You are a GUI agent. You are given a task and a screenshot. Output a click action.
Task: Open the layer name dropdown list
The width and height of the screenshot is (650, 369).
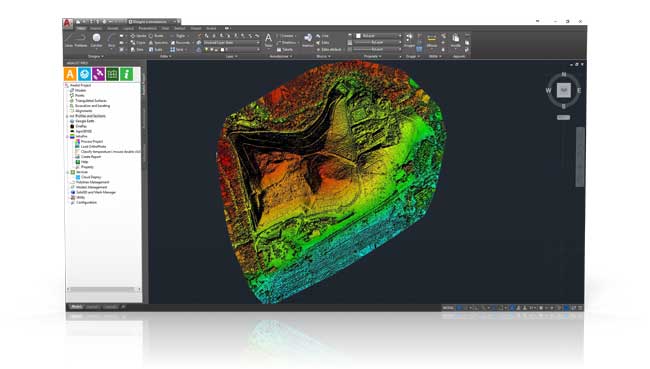231,43
